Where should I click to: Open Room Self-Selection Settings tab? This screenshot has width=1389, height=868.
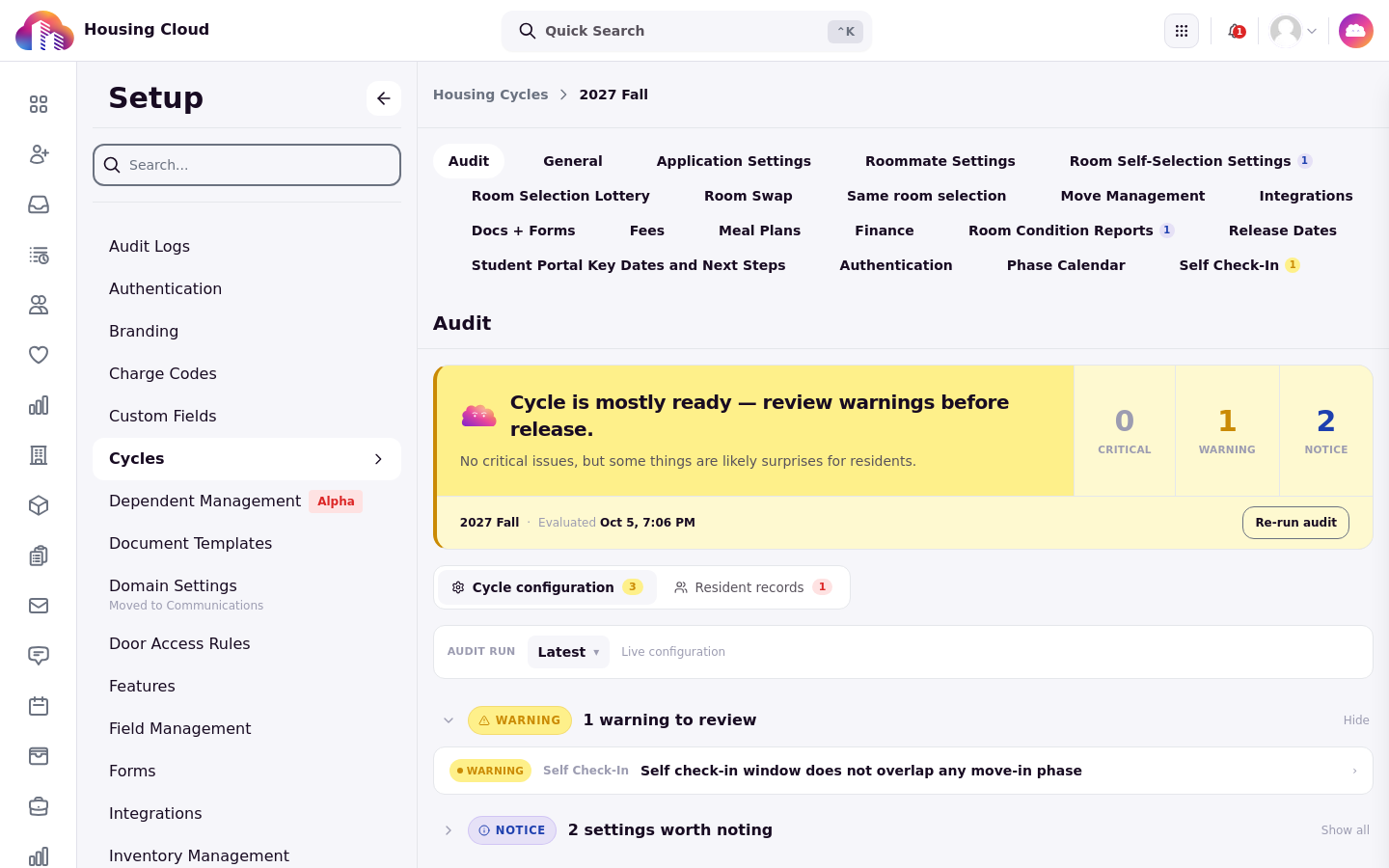tap(1190, 161)
